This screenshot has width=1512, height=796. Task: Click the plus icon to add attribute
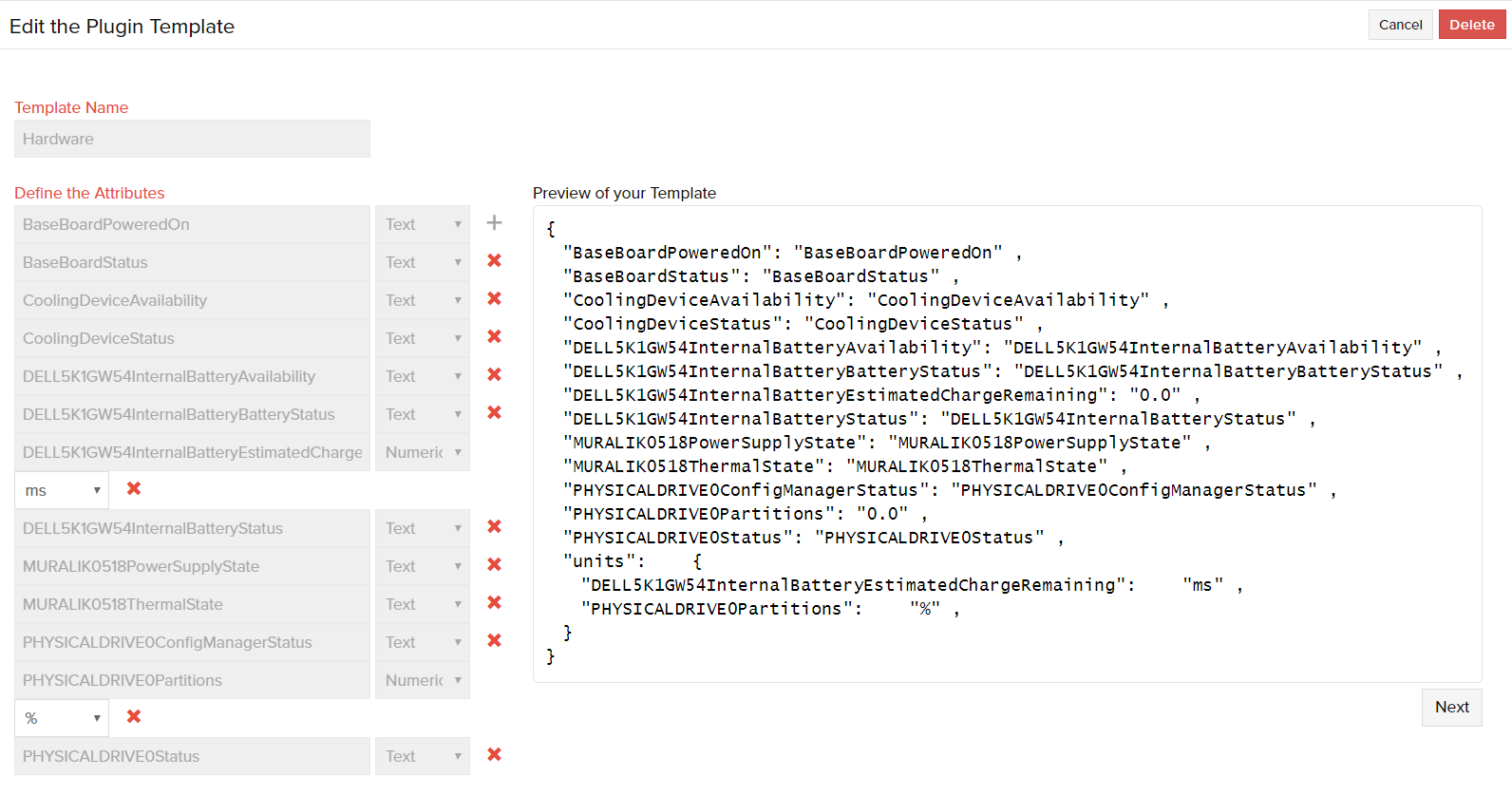(x=494, y=223)
